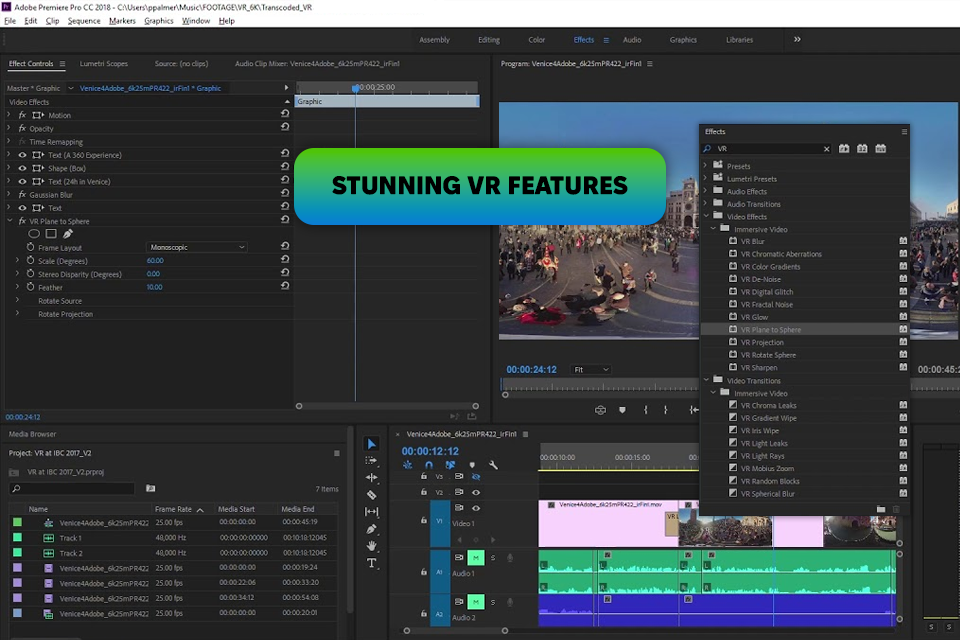Click Linked Selection icon in timeline
The height and width of the screenshot is (640, 960).
point(450,465)
